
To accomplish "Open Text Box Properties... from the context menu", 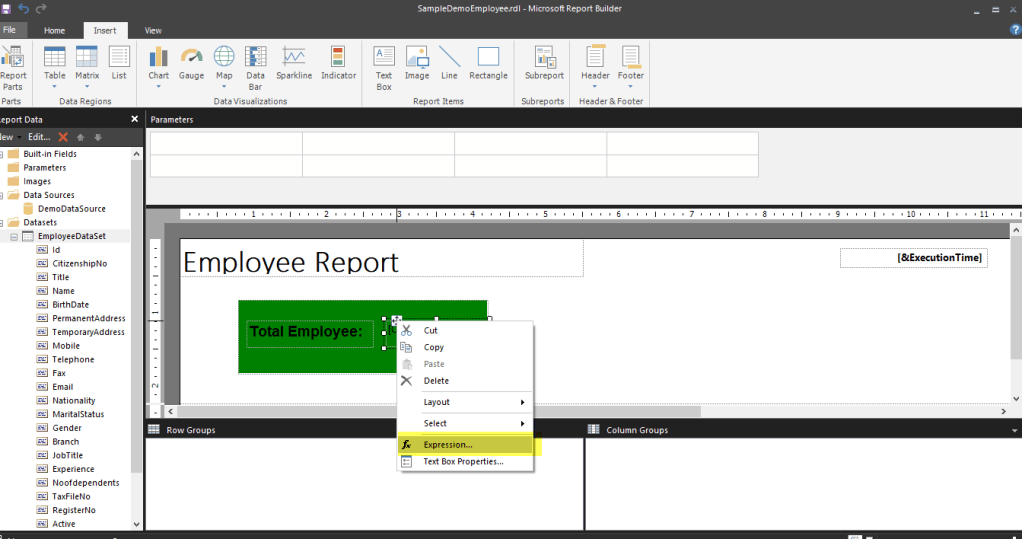I will 463,461.
